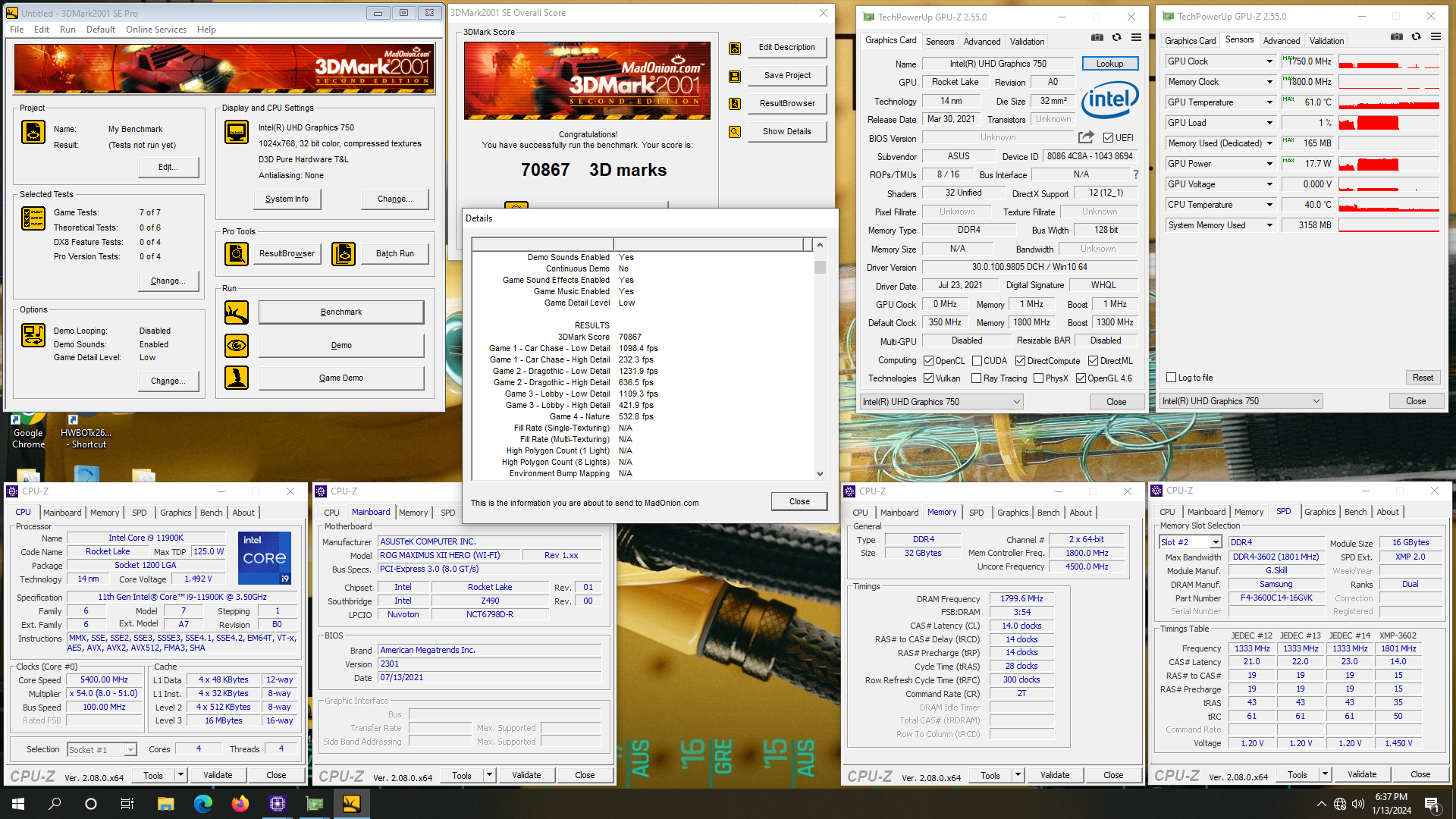Click the Edit... button under Project
Screen dimensions: 1456x819
coord(168,167)
